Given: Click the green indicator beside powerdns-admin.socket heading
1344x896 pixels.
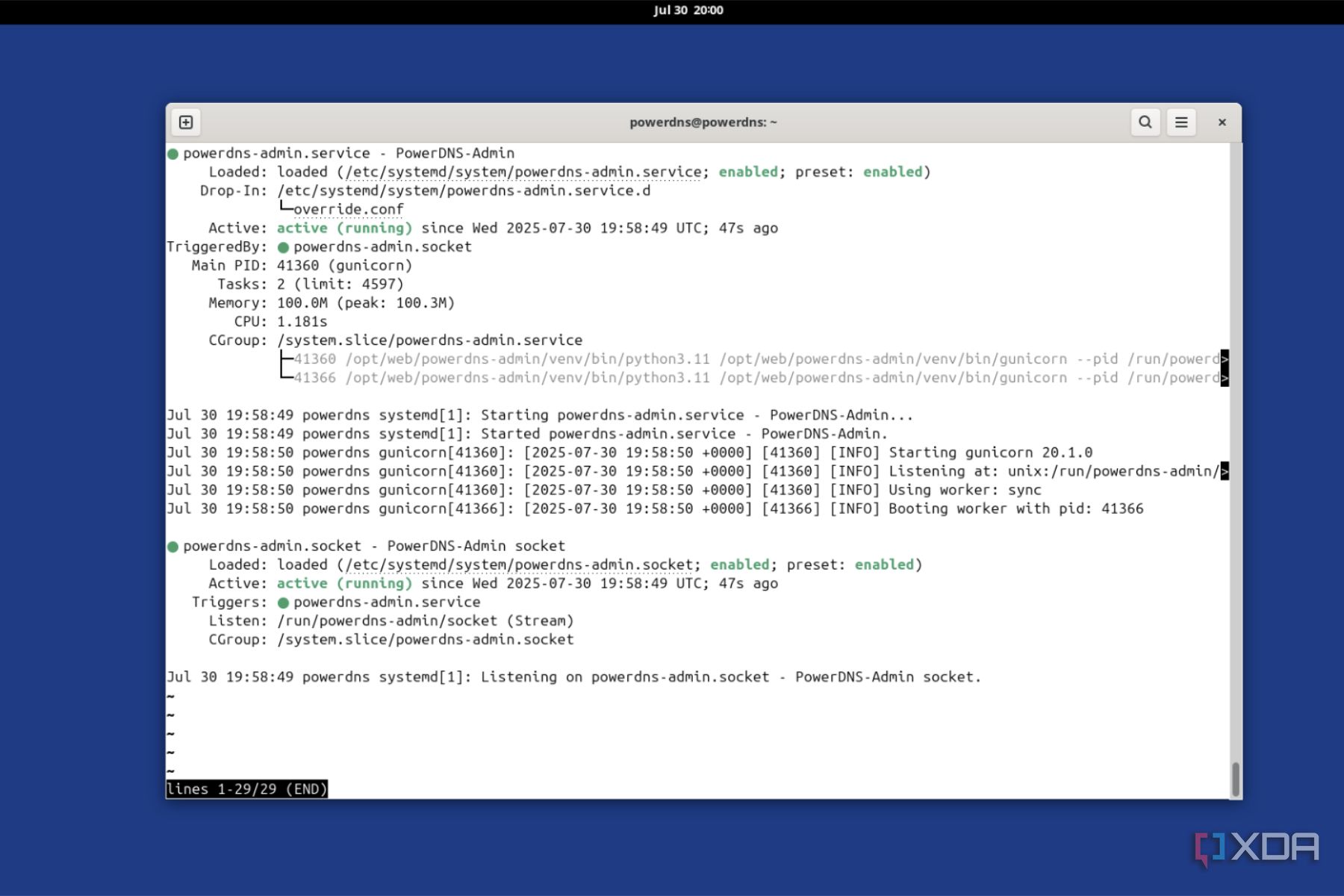Looking at the screenshot, I should [172, 545].
